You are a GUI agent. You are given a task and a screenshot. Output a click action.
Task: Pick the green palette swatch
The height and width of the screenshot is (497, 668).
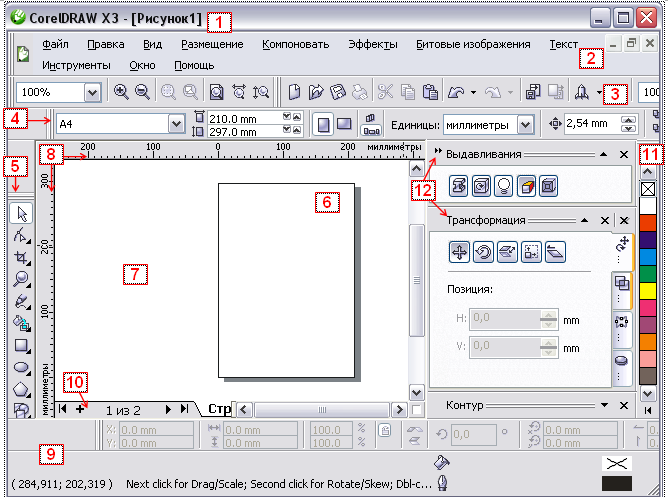tap(648, 274)
